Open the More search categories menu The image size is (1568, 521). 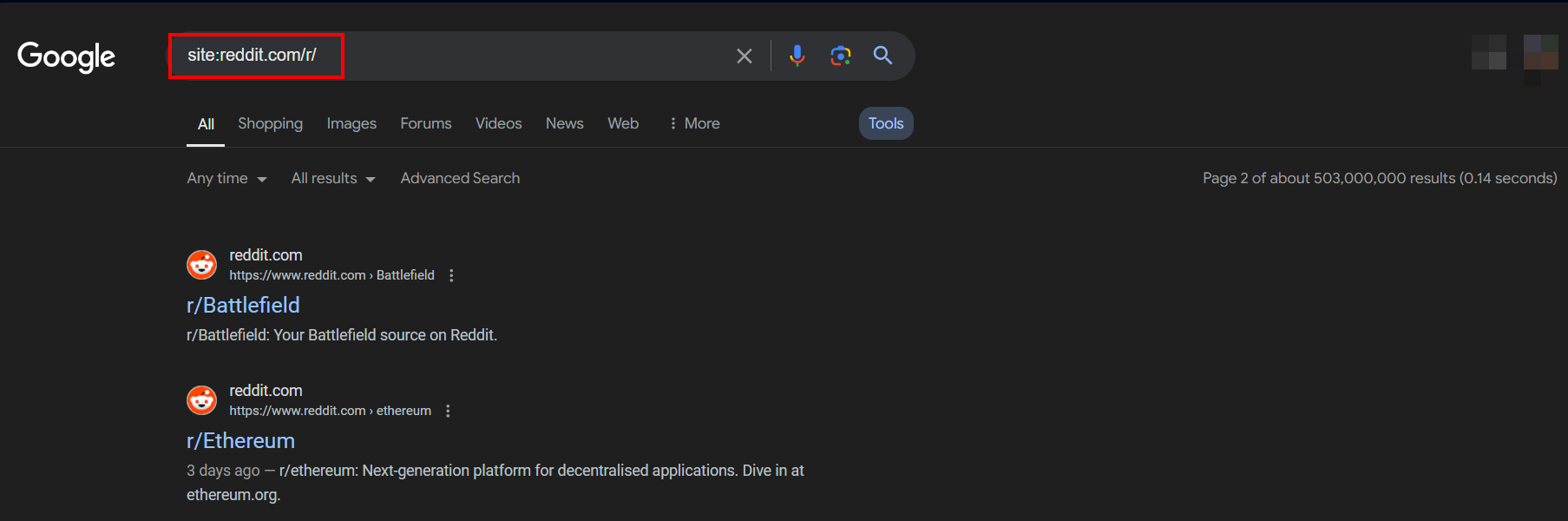pyautogui.click(x=694, y=123)
